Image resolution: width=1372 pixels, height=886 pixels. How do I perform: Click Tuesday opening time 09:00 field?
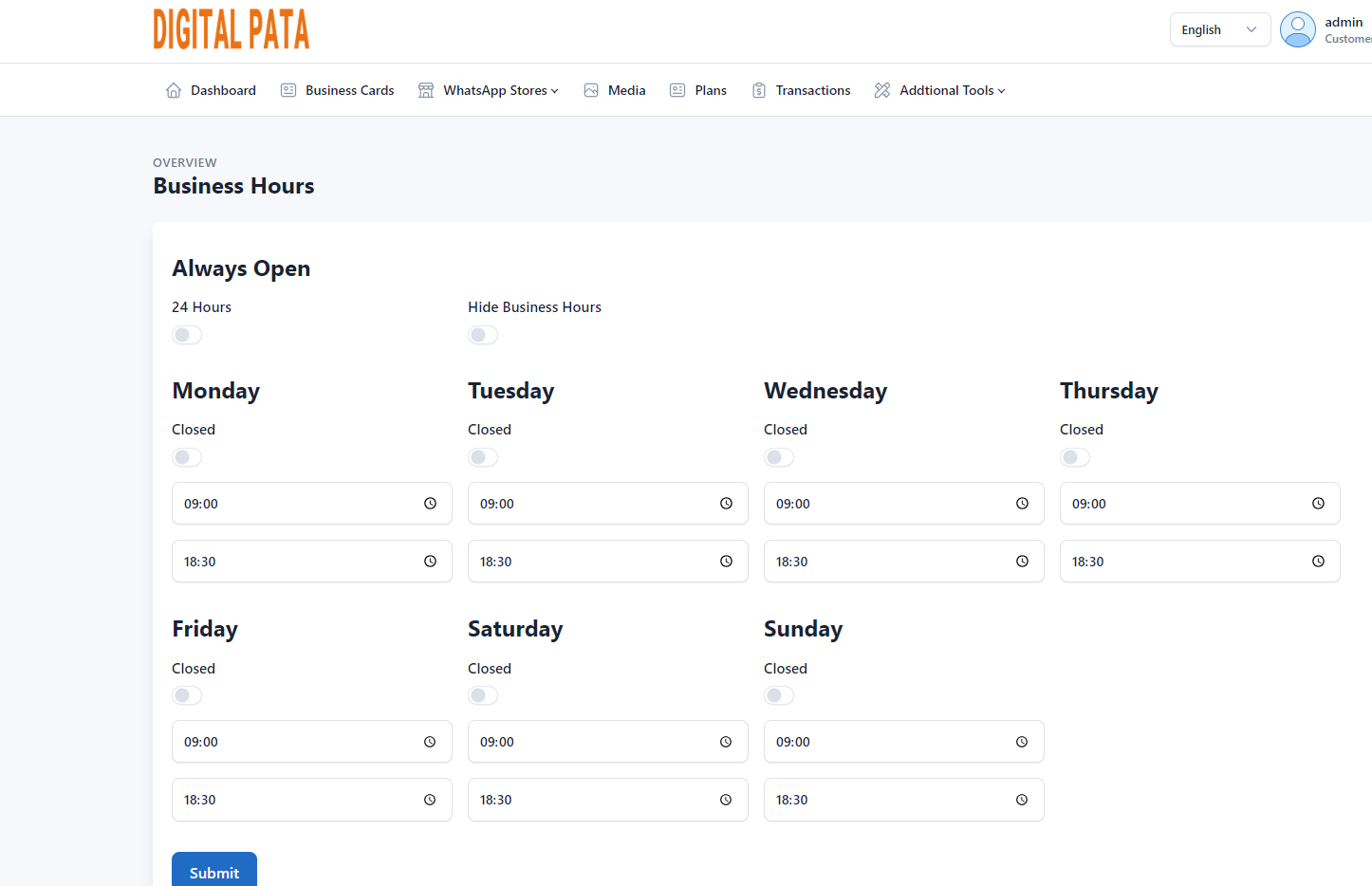pos(608,504)
